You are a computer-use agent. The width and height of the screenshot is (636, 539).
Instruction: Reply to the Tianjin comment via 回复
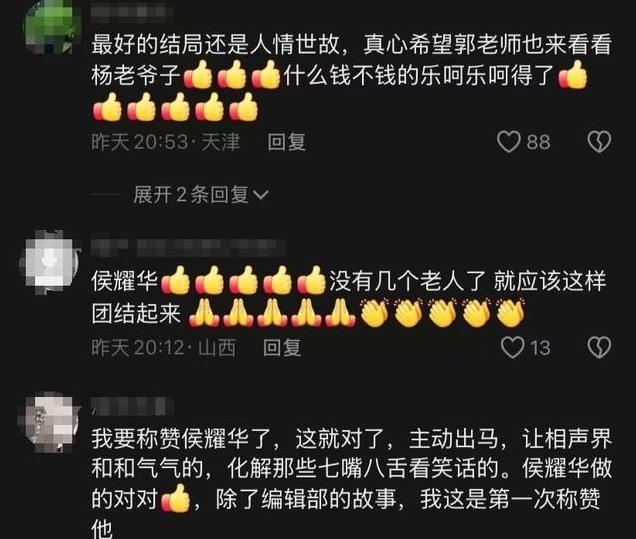pyautogui.click(x=286, y=142)
